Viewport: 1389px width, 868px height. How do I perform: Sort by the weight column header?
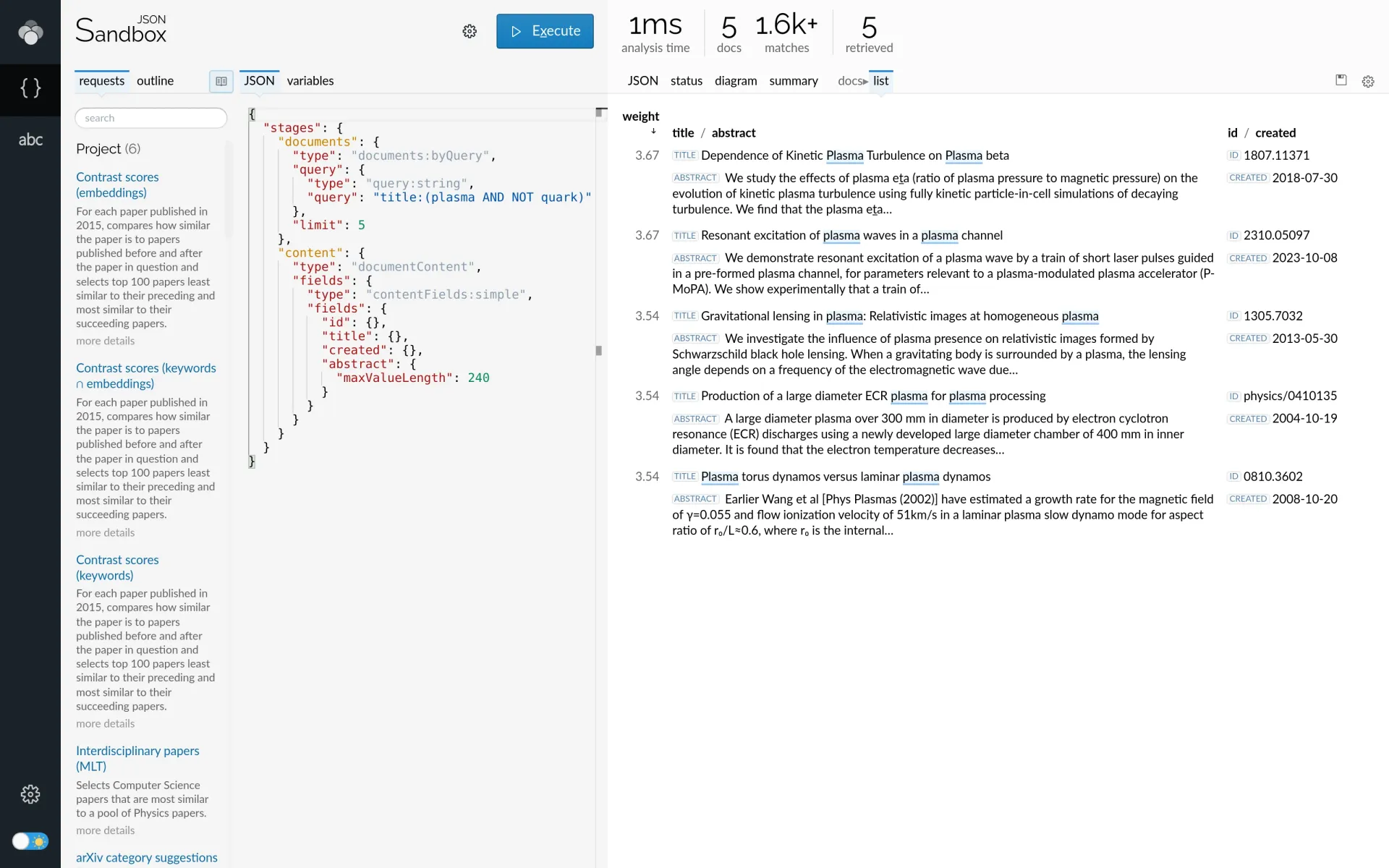point(640,116)
